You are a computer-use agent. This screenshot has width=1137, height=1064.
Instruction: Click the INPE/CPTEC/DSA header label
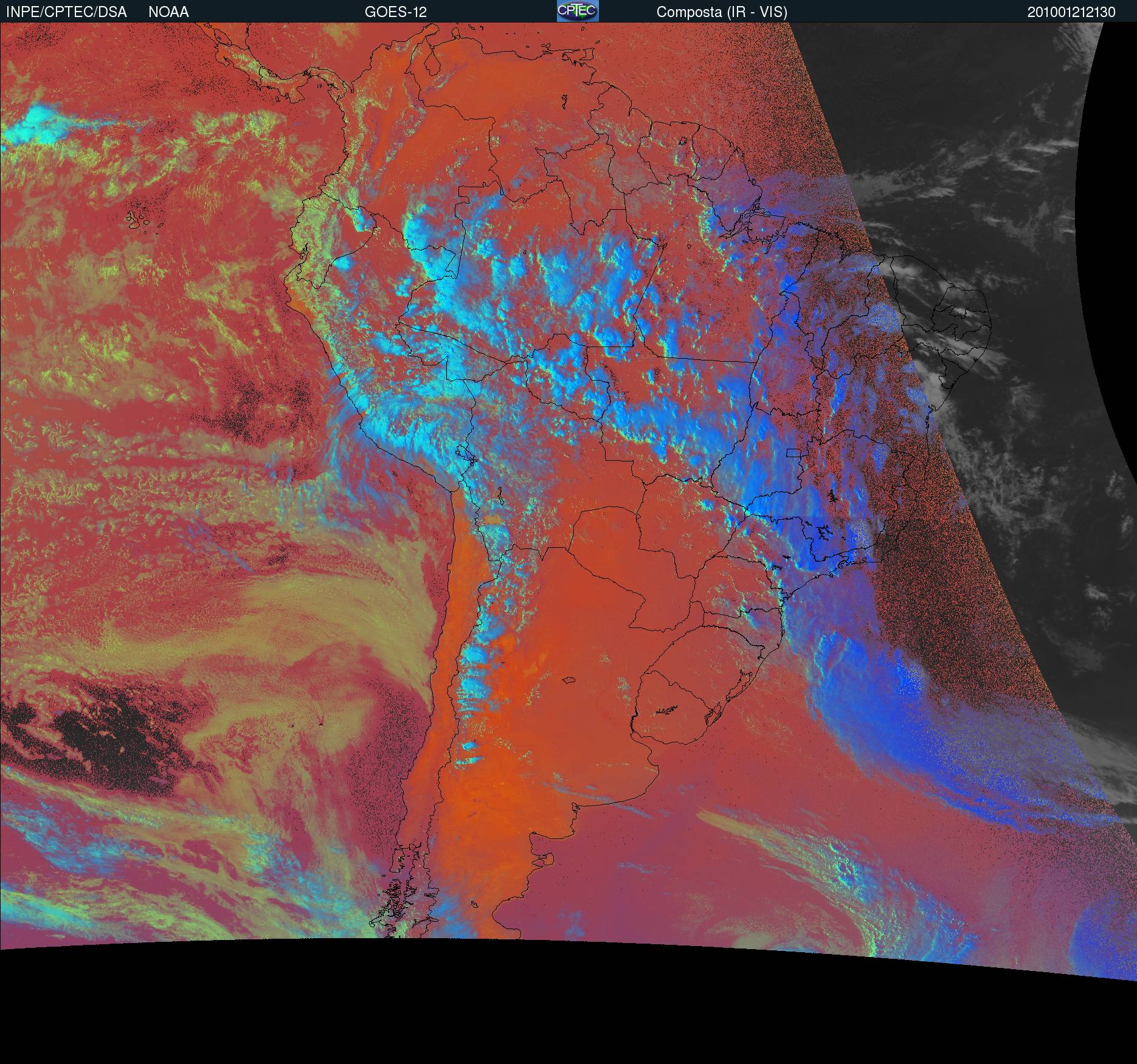66,12
